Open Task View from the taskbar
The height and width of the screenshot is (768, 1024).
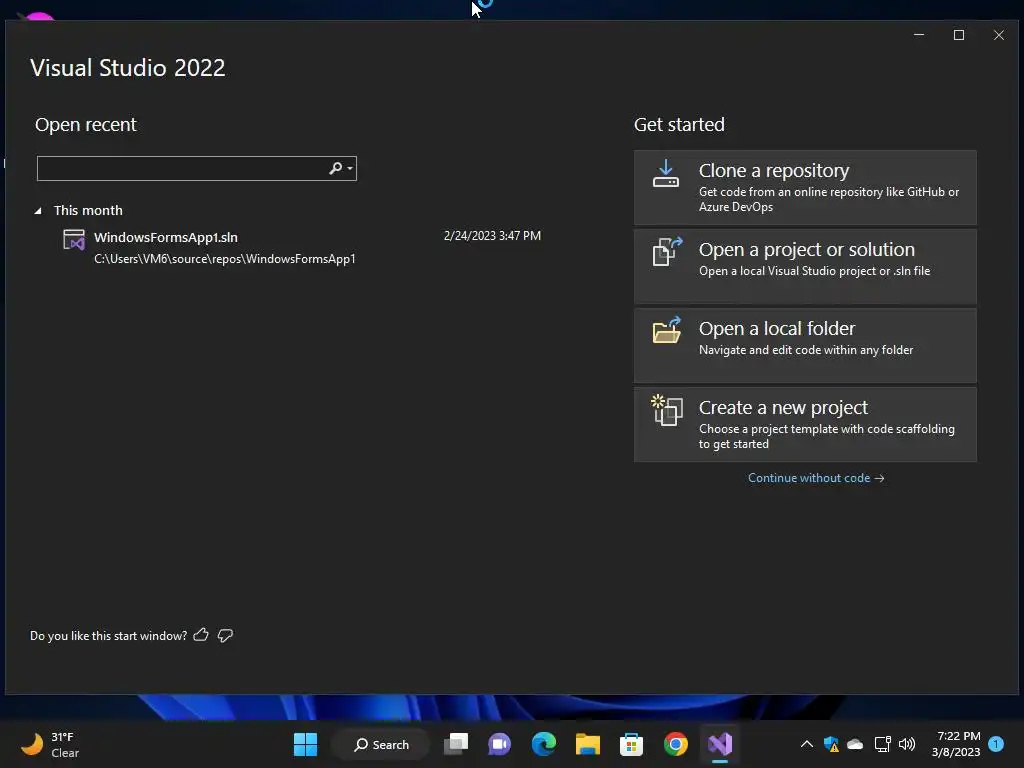(x=456, y=744)
